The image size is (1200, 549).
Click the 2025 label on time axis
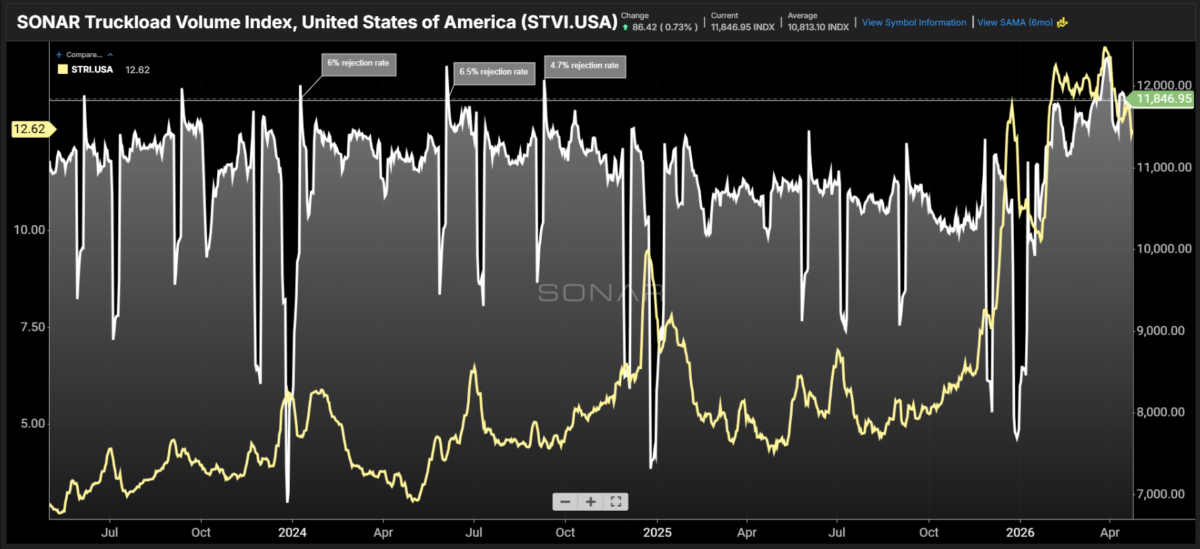[x=656, y=534]
